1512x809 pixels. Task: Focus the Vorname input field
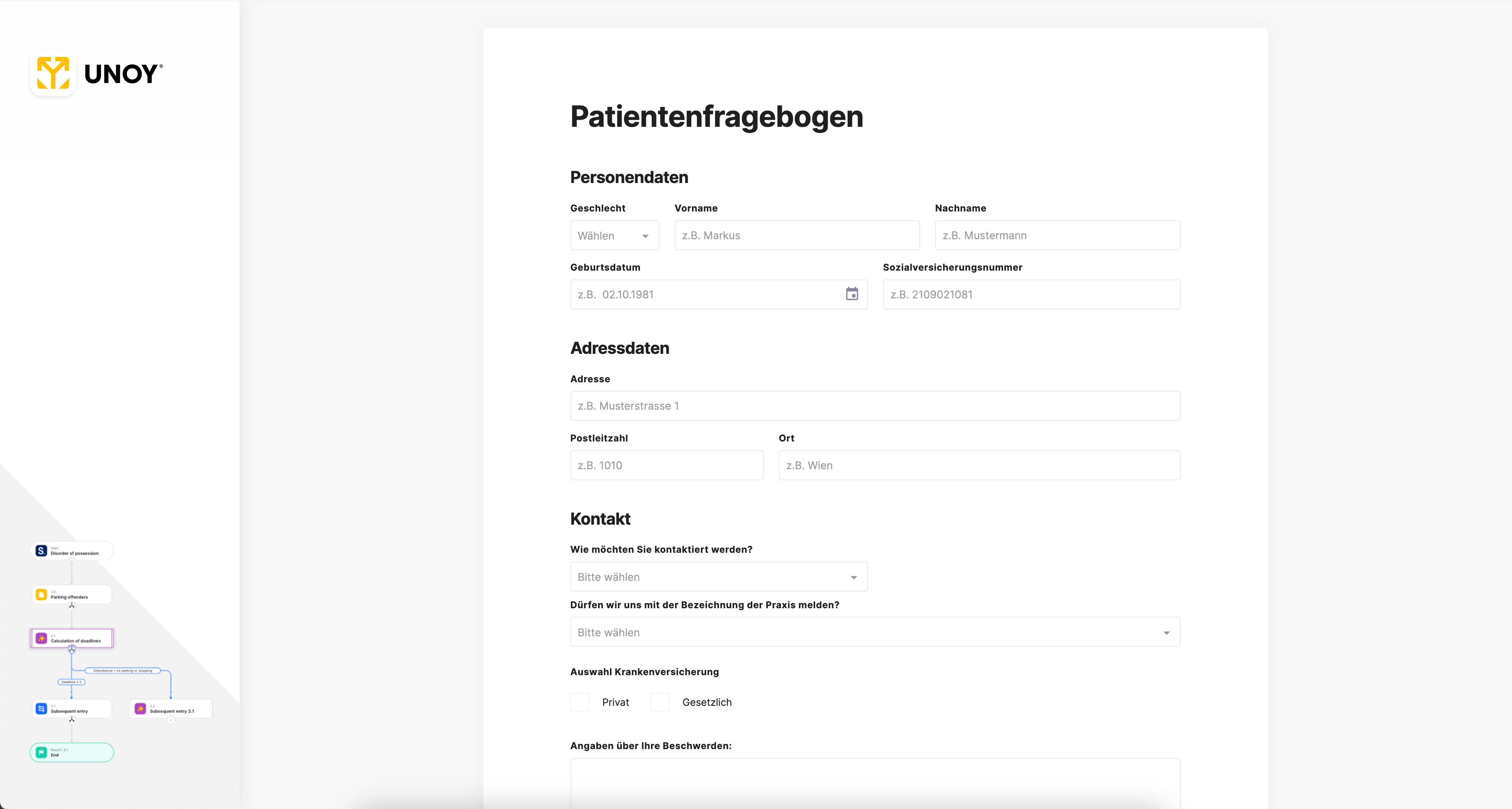(797, 236)
